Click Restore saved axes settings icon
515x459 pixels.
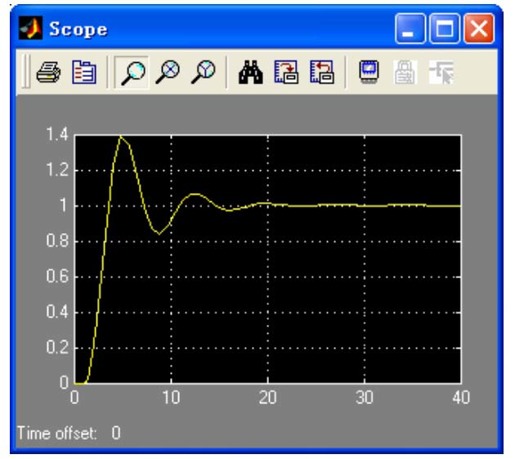tap(322, 72)
